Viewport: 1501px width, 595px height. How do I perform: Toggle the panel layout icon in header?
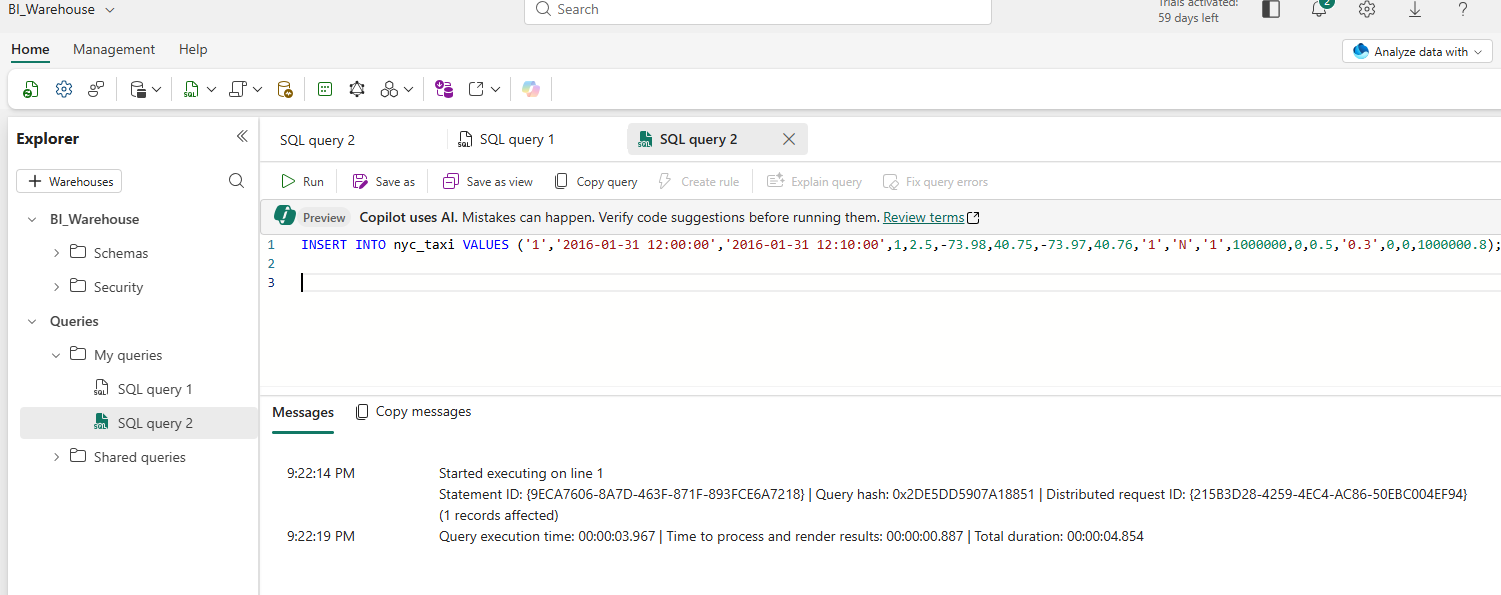(1271, 9)
